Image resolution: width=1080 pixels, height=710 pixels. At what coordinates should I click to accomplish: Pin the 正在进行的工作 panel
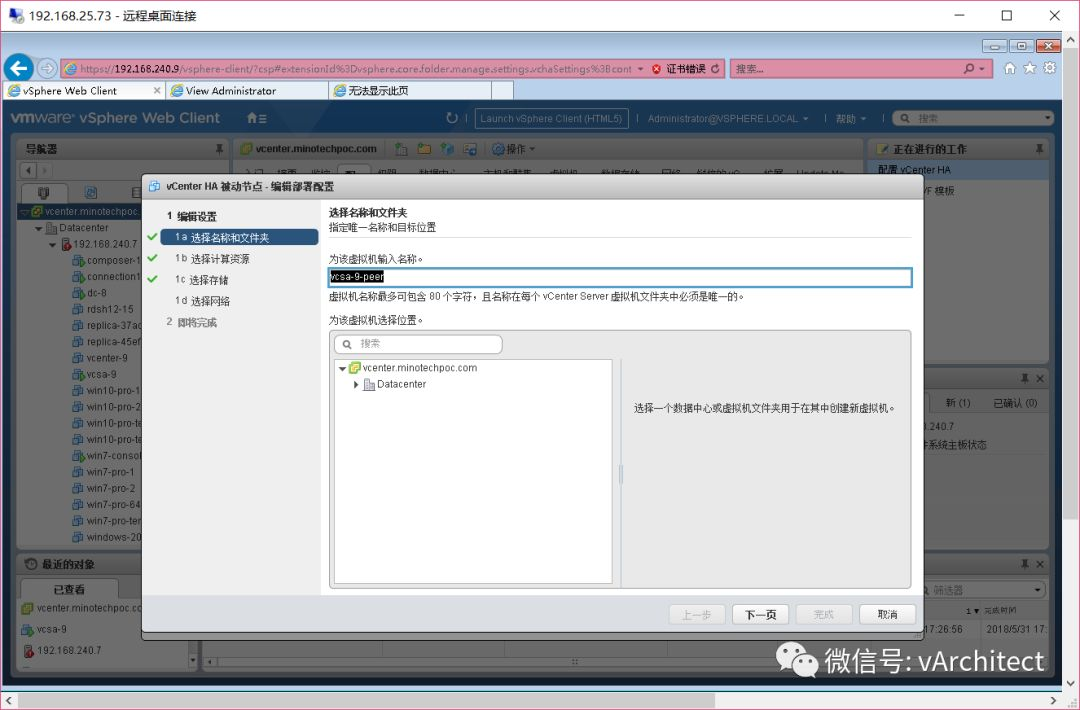1039,149
